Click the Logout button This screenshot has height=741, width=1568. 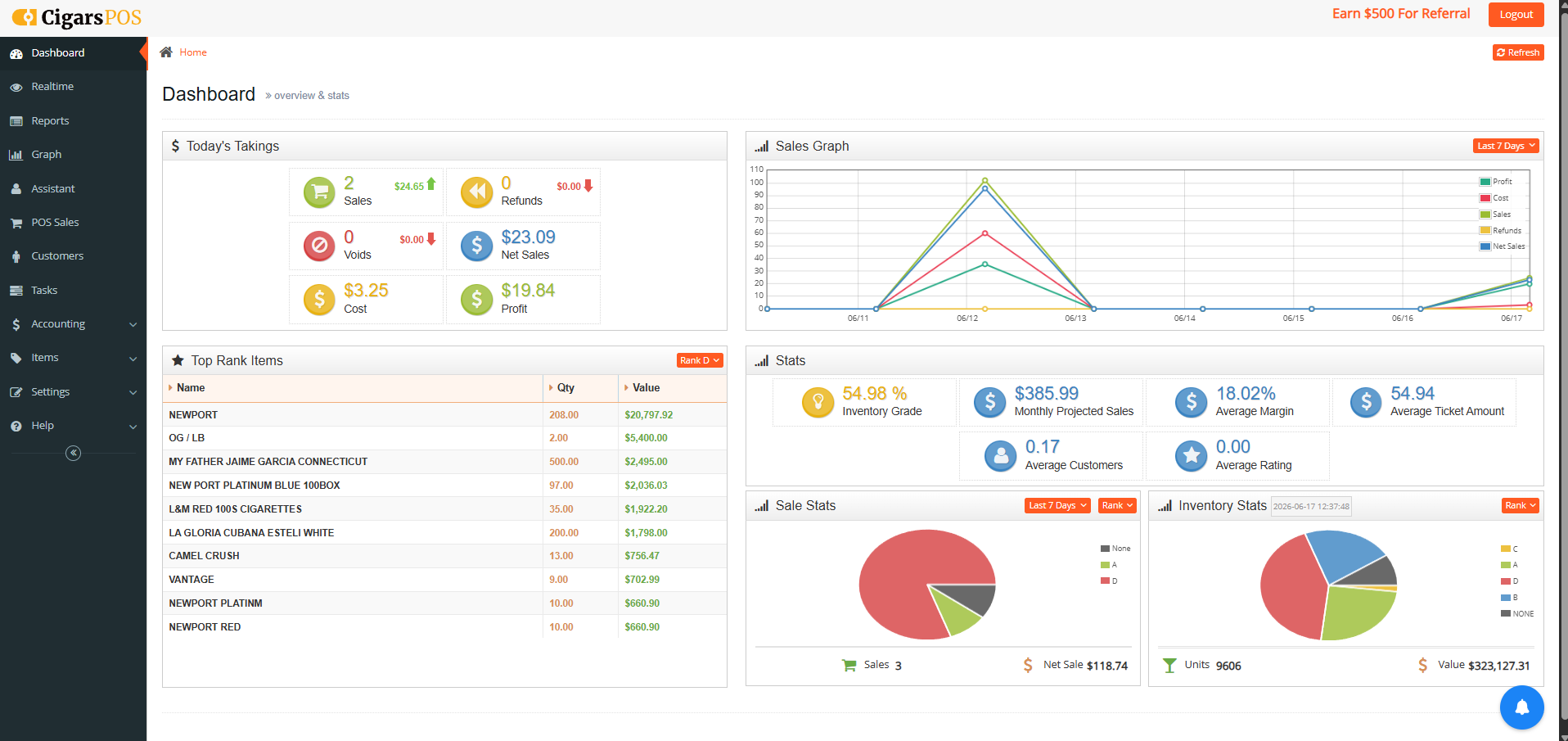point(1516,15)
